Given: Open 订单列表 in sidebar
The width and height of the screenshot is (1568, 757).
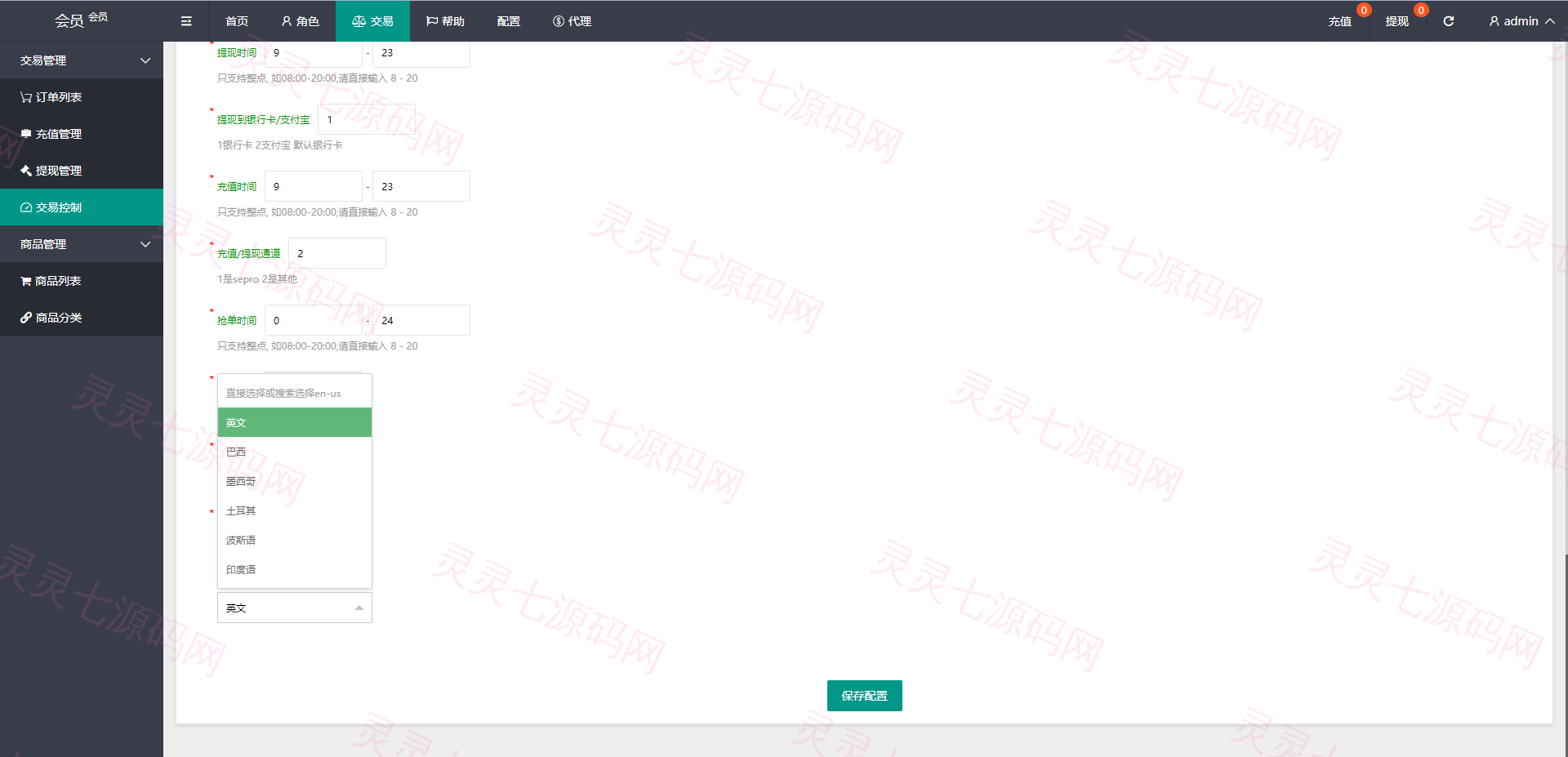Looking at the screenshot, I should [82, 97].
